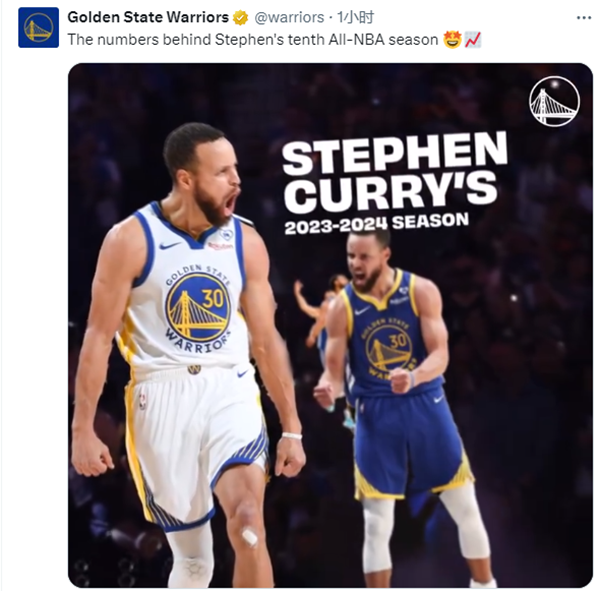Click the STEPHEN CURRY'S headline text

(394, 172)
